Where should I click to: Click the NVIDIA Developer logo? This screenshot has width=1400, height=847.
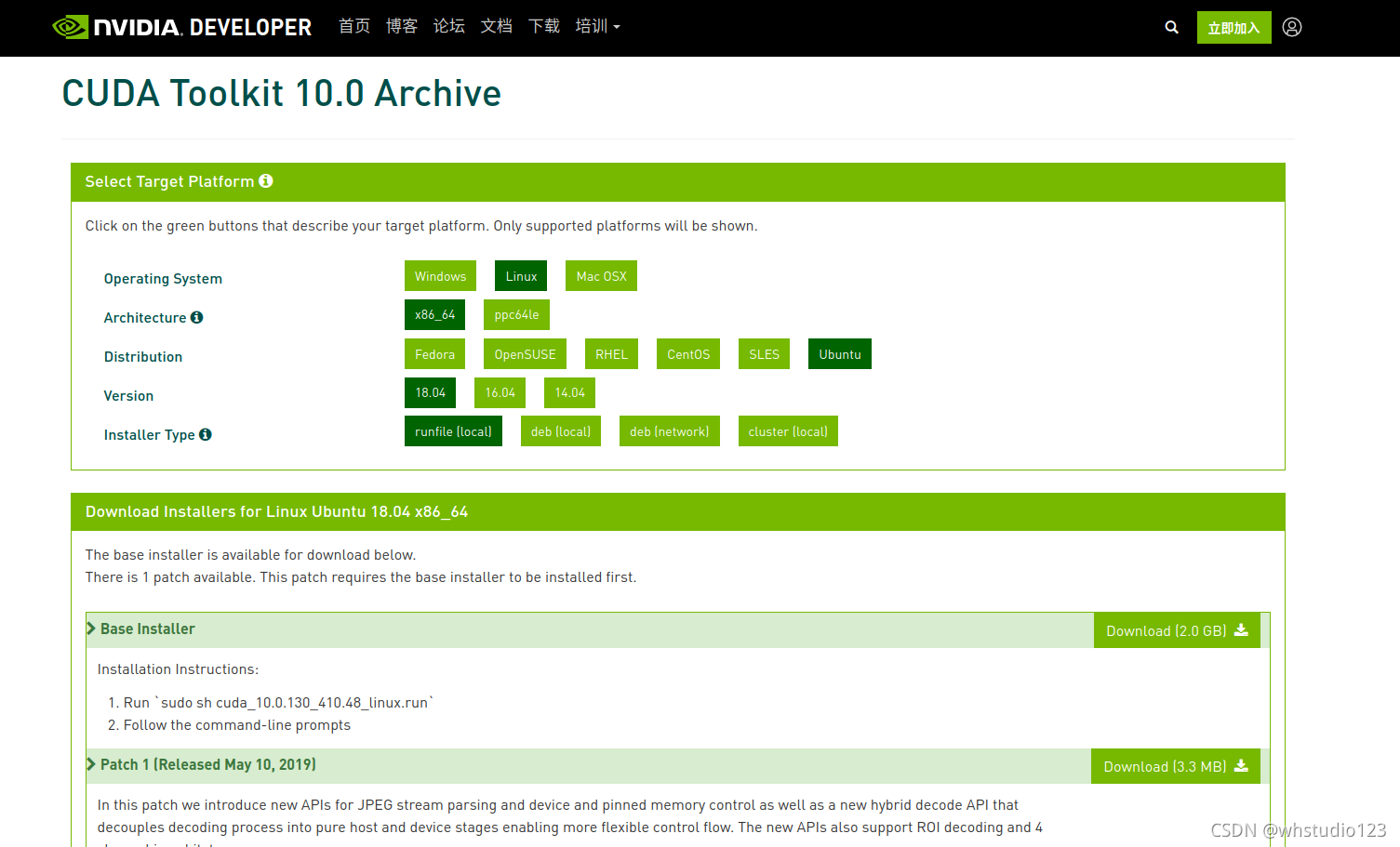pyautogui.click(x=182, y=27)
